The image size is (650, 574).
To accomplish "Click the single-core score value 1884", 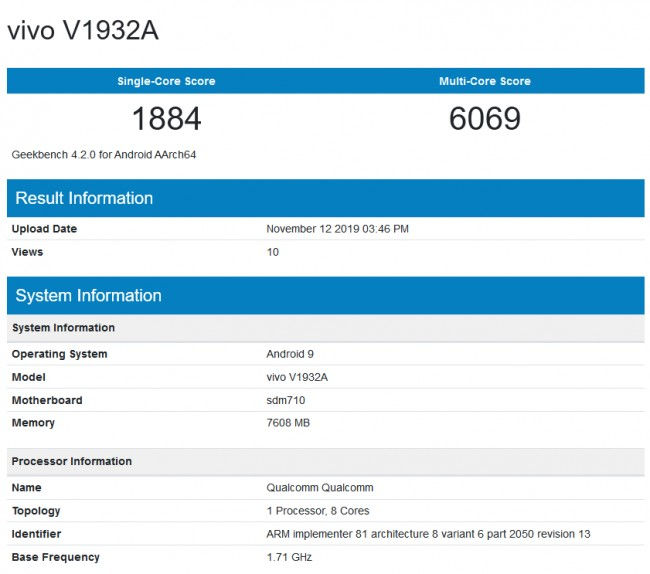I will (166, 119).
